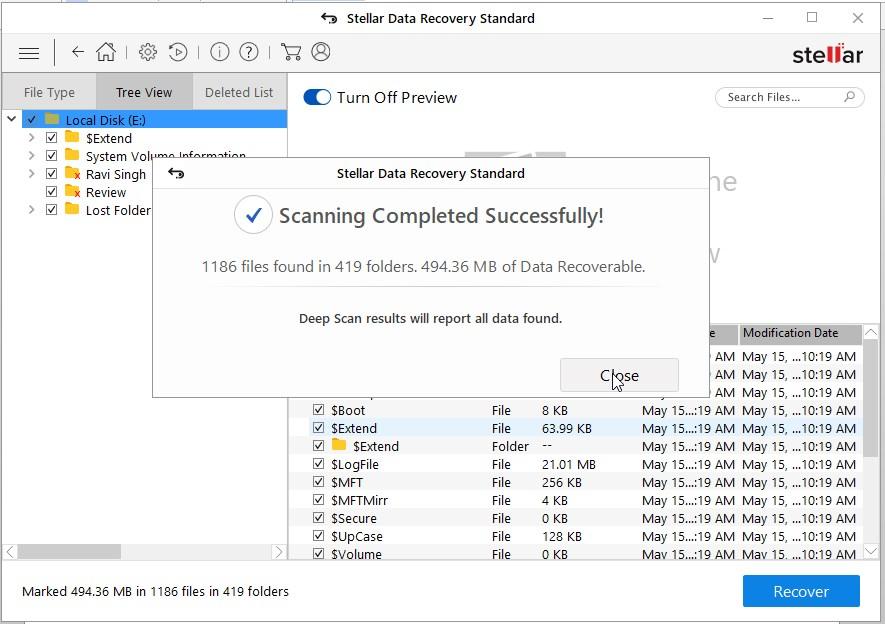
Task: Click the Lost Folder icon in the tree
Action: (72, 209)
